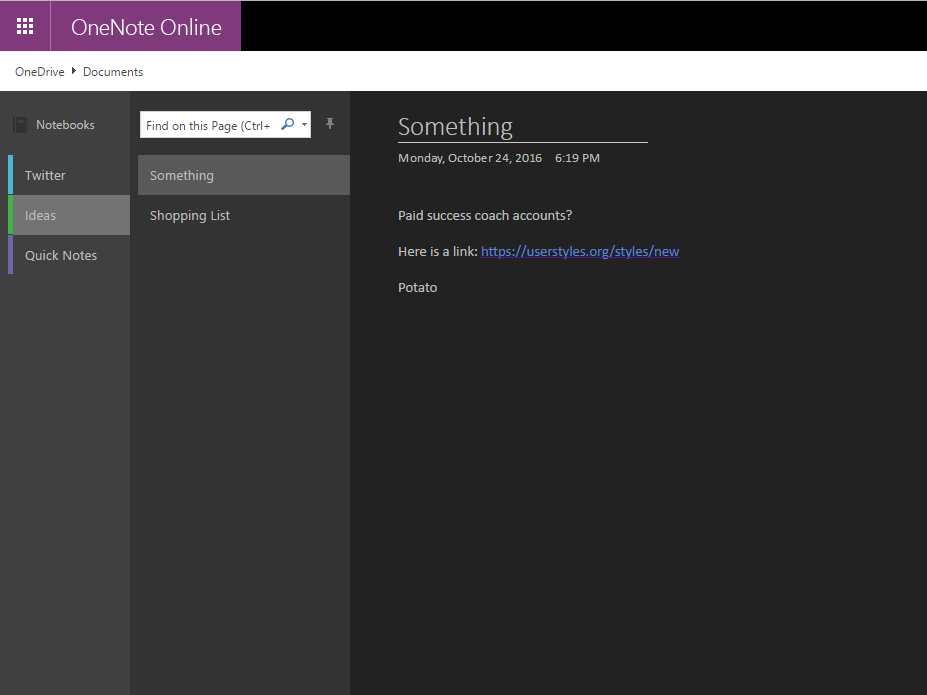
Task: Click the search magnifier icon
Action: (x=287, y=124)
